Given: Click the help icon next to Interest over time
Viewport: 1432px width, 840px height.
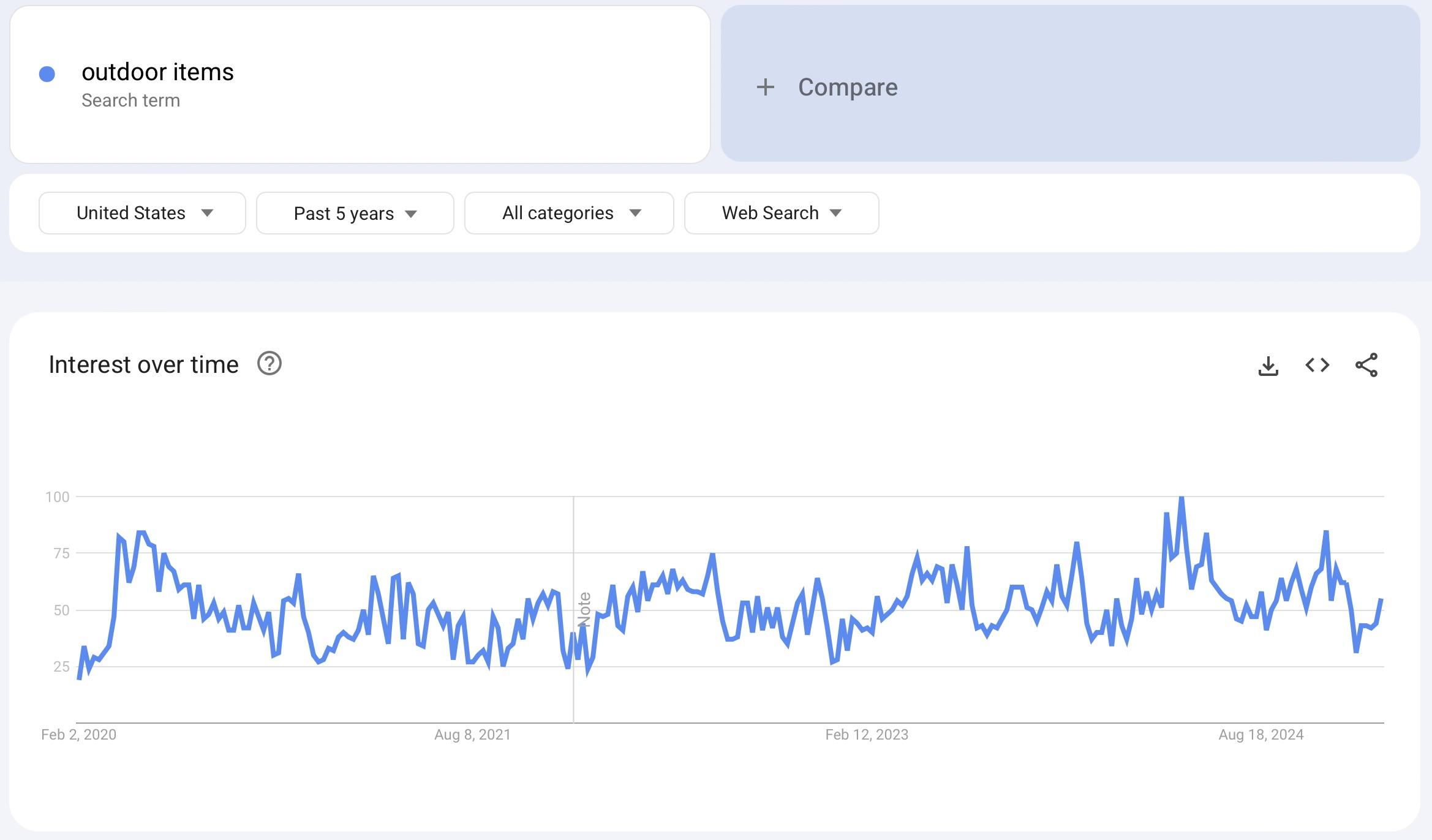Looking at the screenshot, I should click(x=270, y=363).
